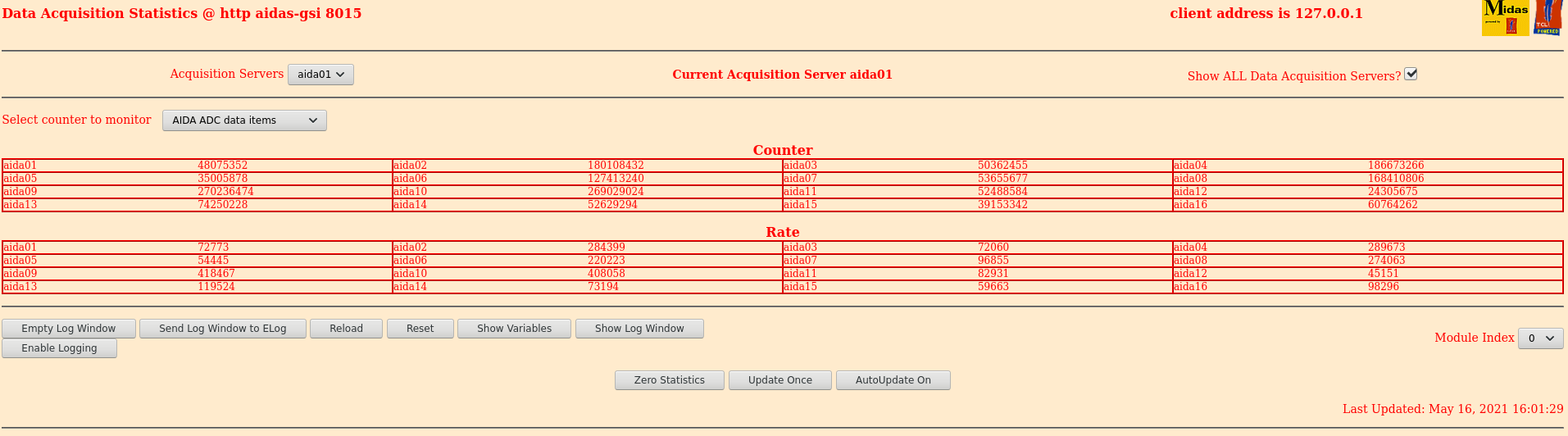The image size is (1568, 436).
Task: Click the Last Updated timestamp text
Action: (x=1452, y=409)
